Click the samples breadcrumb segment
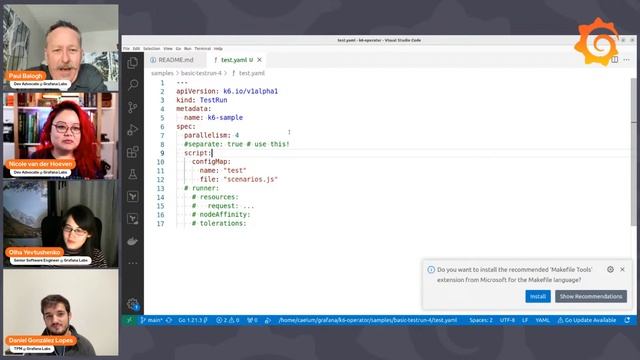 pos(162,73)
